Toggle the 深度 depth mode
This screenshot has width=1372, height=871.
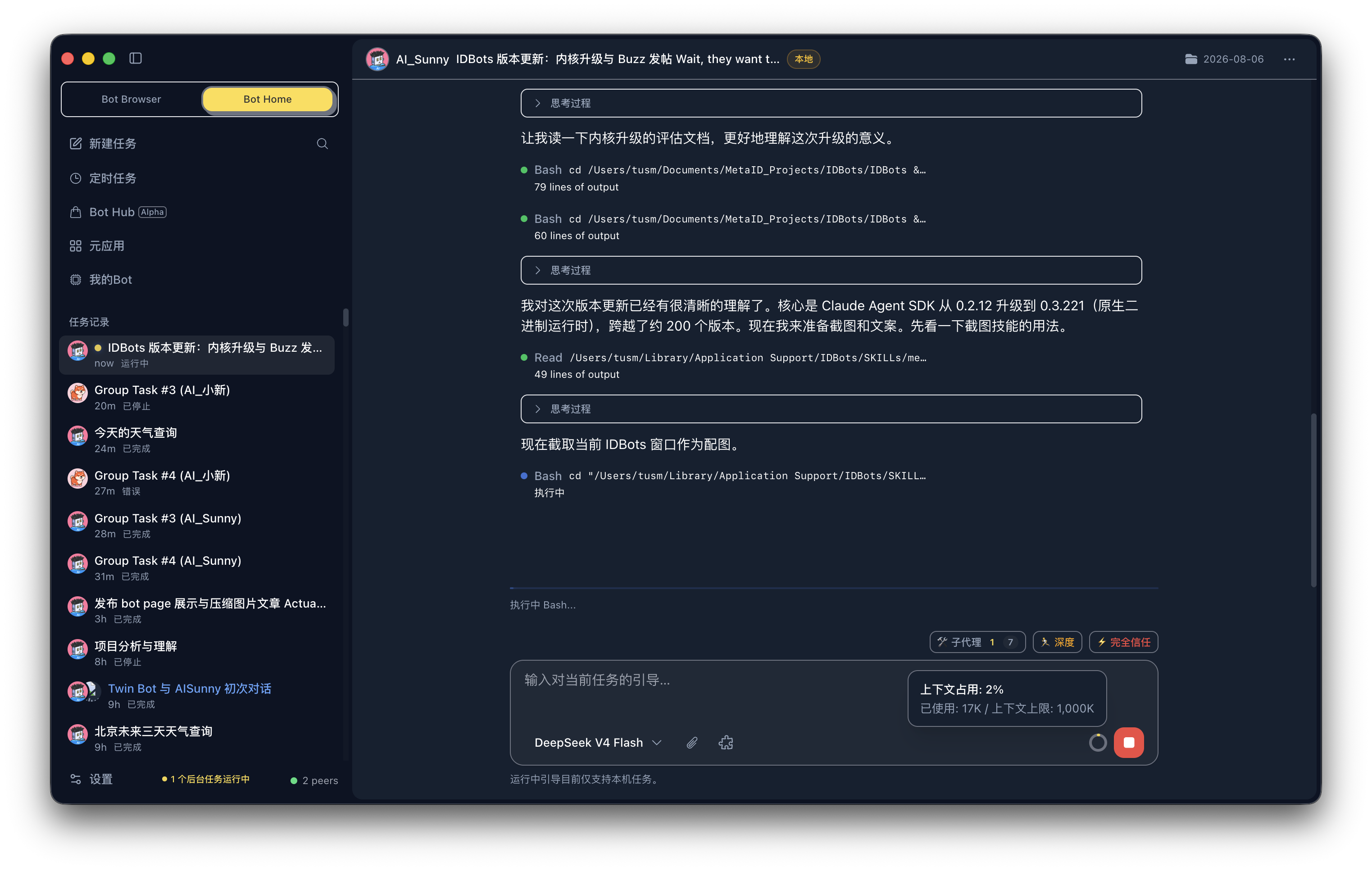(x=1058, y=642)
